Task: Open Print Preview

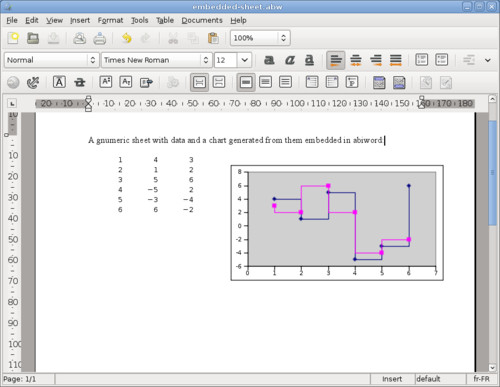Action: click(x=79, y=38)
